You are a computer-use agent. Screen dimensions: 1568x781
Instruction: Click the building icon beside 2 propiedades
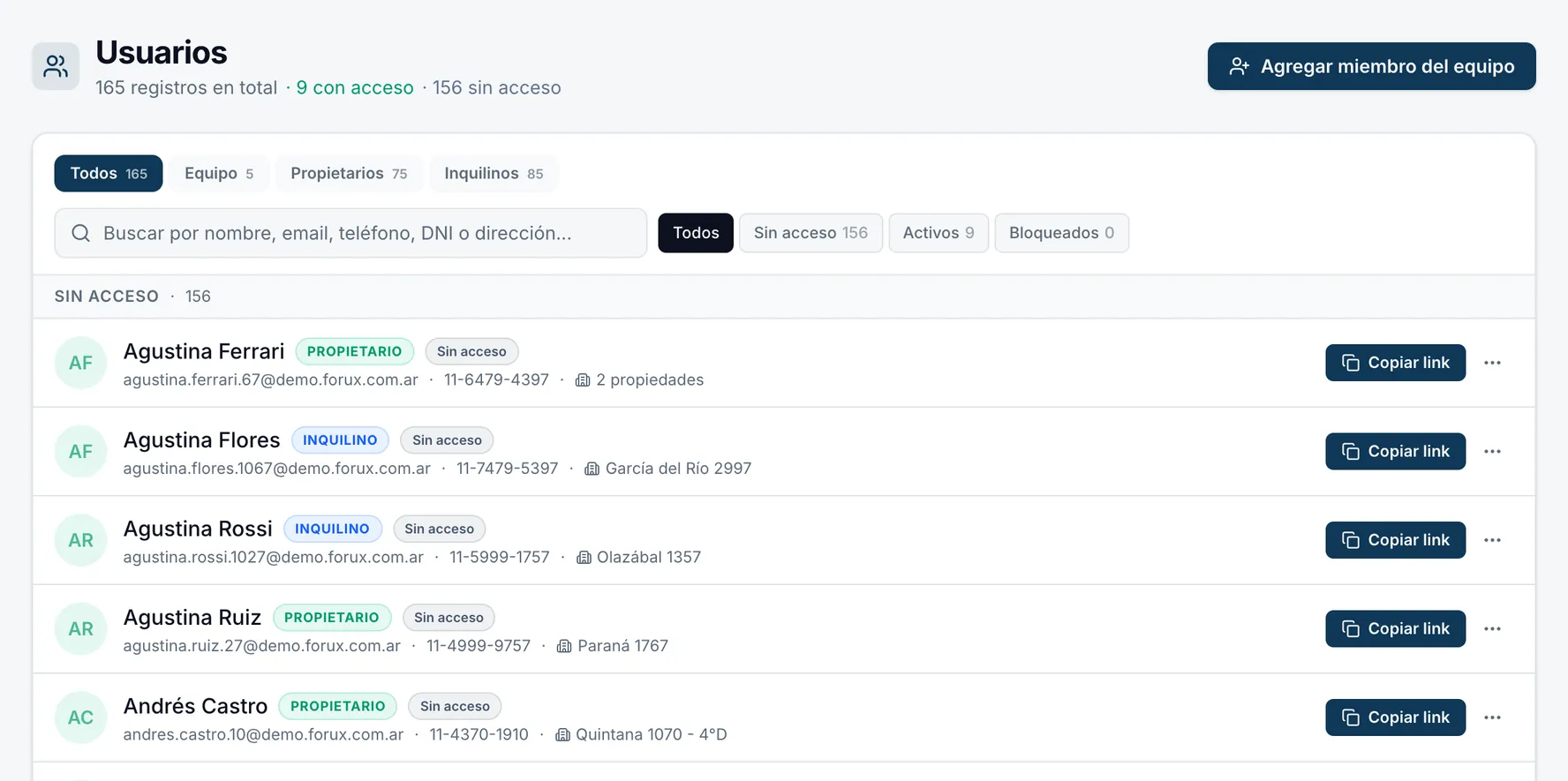583,380
